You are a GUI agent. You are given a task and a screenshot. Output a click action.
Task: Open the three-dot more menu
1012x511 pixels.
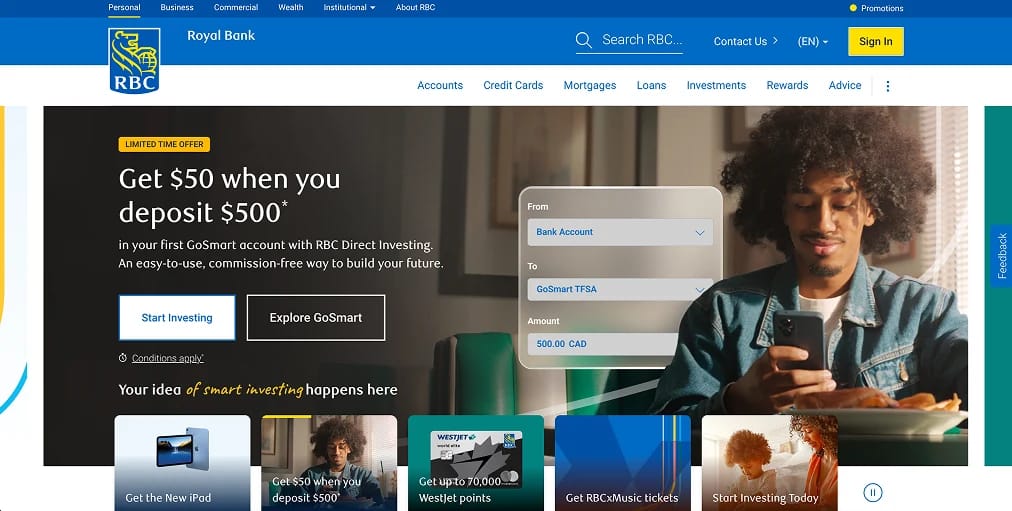[x=887, y=86]
